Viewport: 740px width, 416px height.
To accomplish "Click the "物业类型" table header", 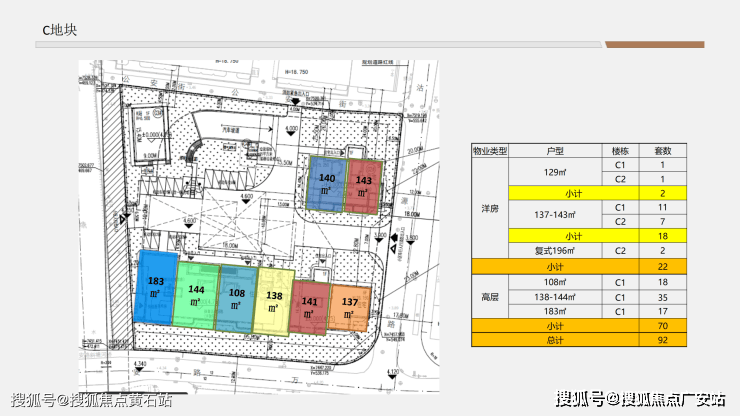I will (x=490, y=151).
